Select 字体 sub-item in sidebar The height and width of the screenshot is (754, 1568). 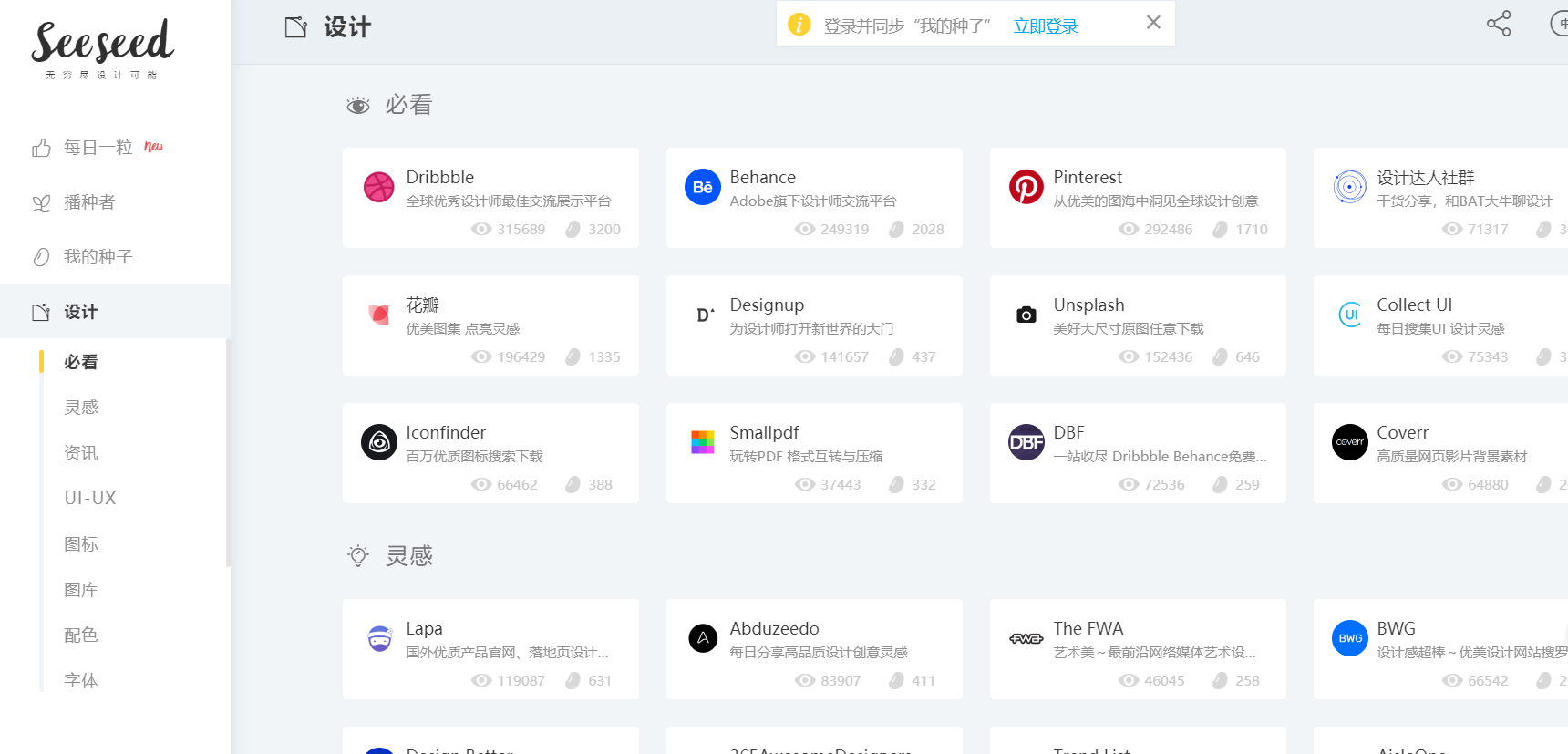click(x=81, y=681)
